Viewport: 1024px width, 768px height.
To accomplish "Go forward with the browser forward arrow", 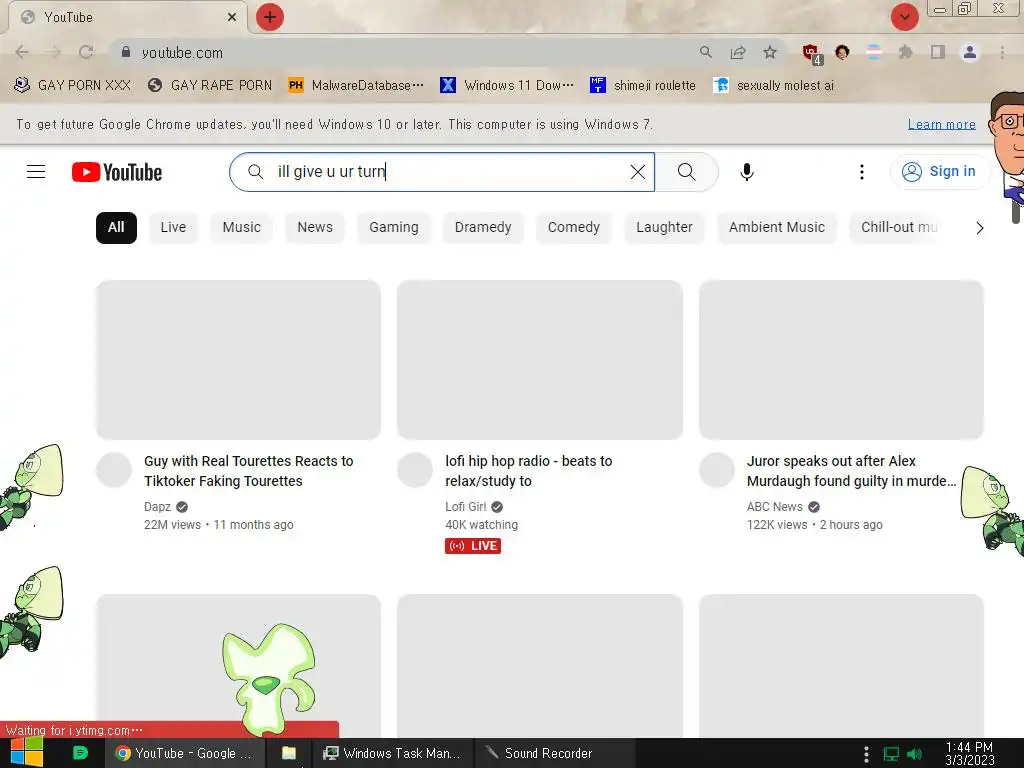I will (54, 52).
